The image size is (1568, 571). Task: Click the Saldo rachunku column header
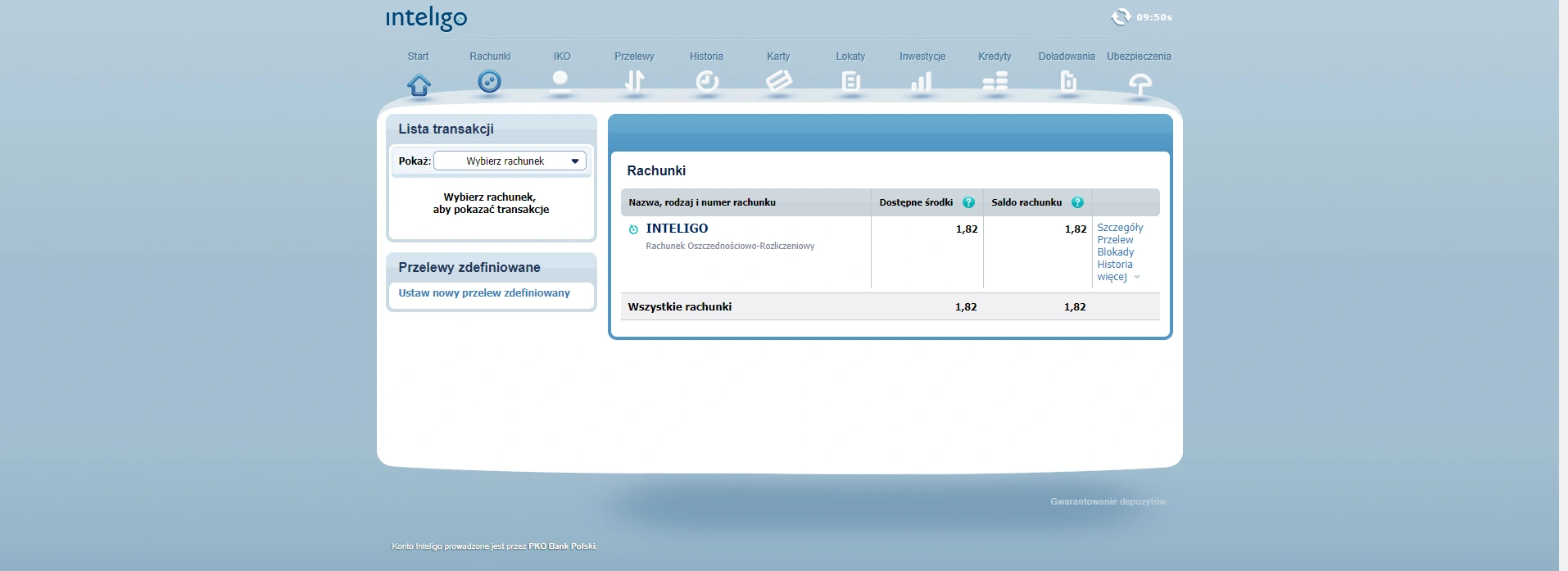click(x=1026, y=202)
